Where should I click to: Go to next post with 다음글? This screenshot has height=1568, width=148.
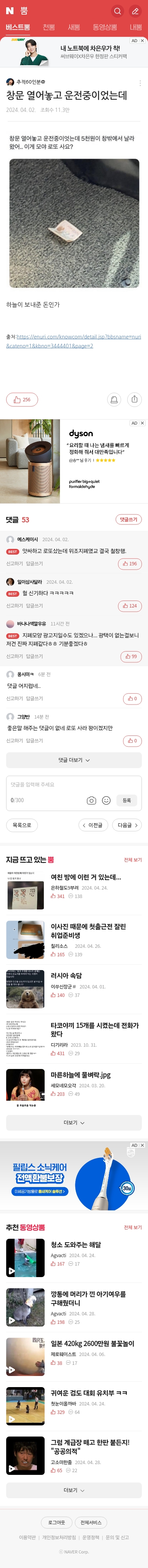128,825
